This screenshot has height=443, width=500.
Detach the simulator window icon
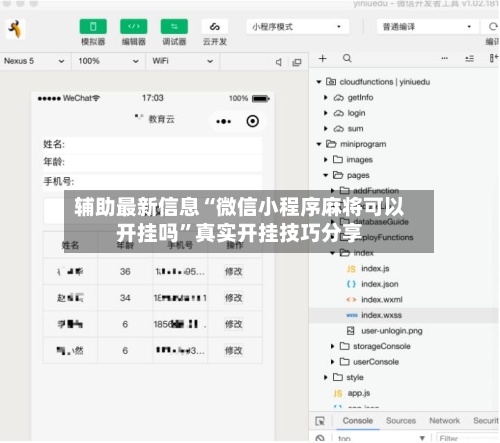pos(297,62)
